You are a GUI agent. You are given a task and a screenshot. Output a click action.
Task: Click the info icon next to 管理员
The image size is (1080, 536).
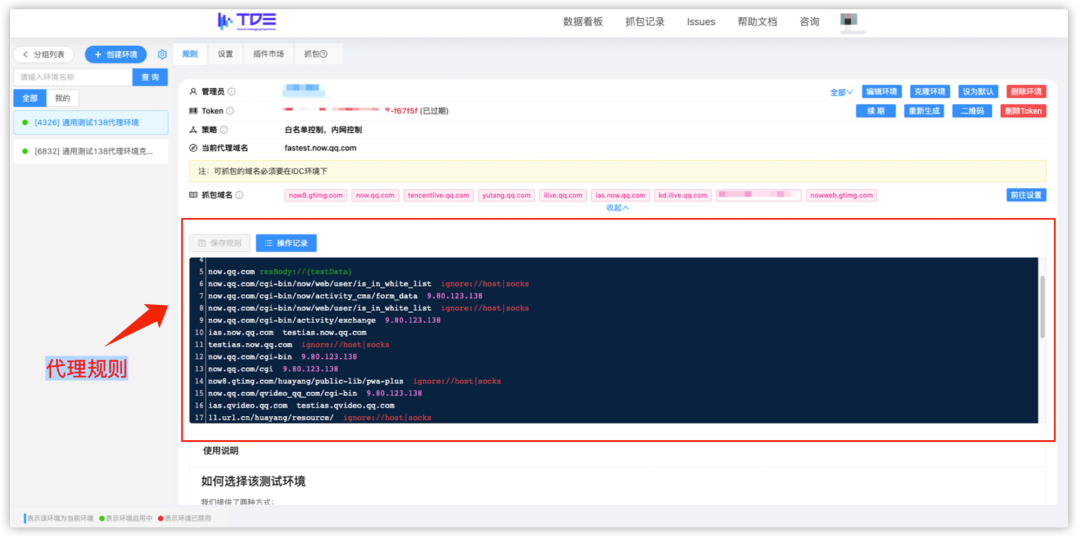tap(231, 92)
